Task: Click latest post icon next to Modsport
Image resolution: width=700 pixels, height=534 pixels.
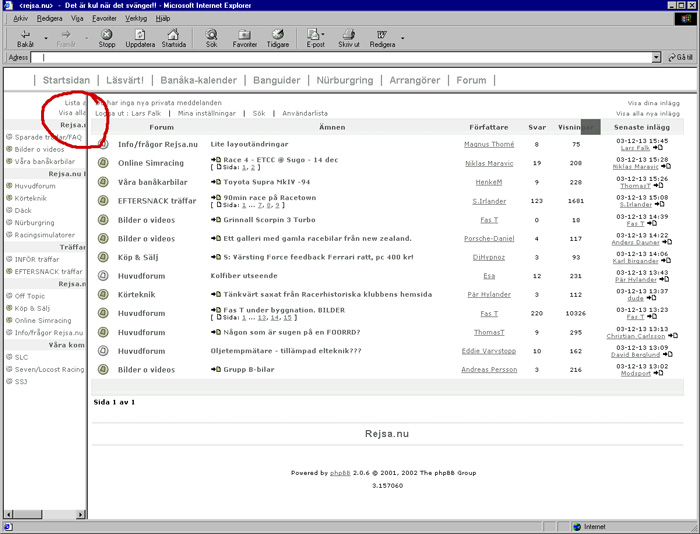Action: [658, 373]
